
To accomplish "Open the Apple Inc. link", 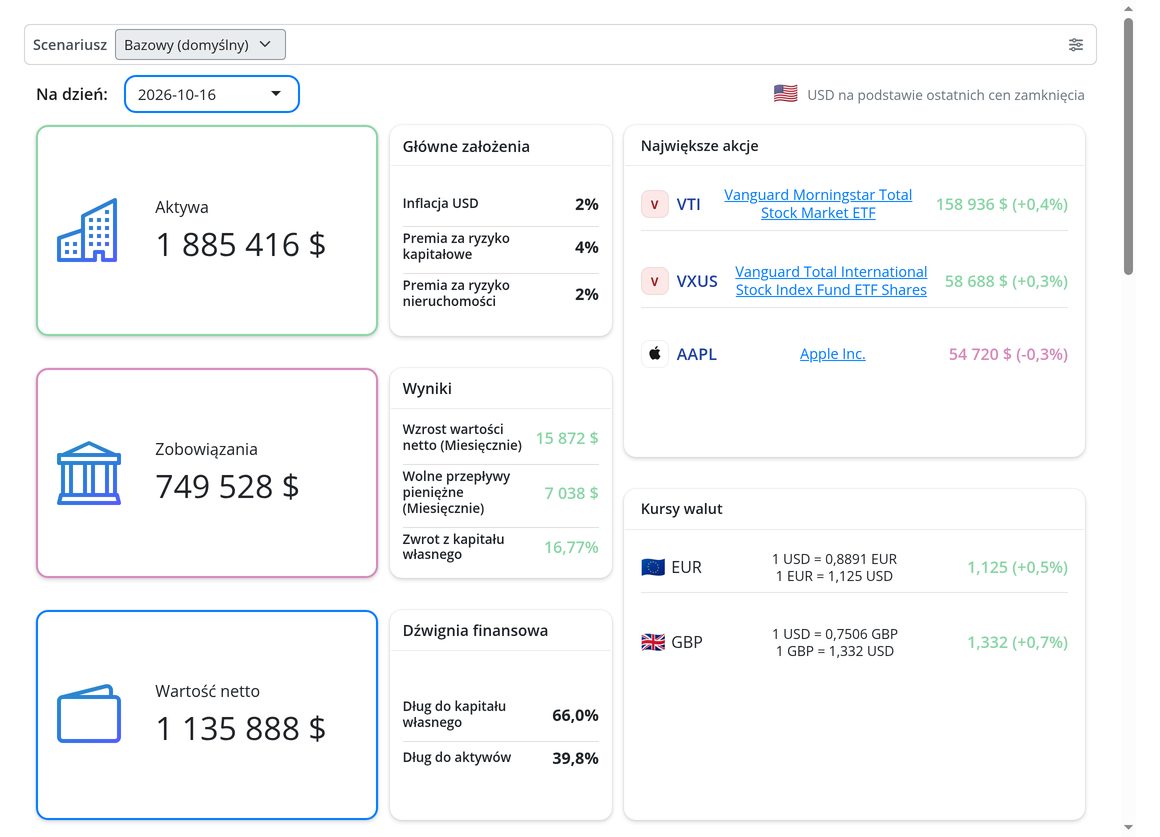I will click(x=832, y=354).
